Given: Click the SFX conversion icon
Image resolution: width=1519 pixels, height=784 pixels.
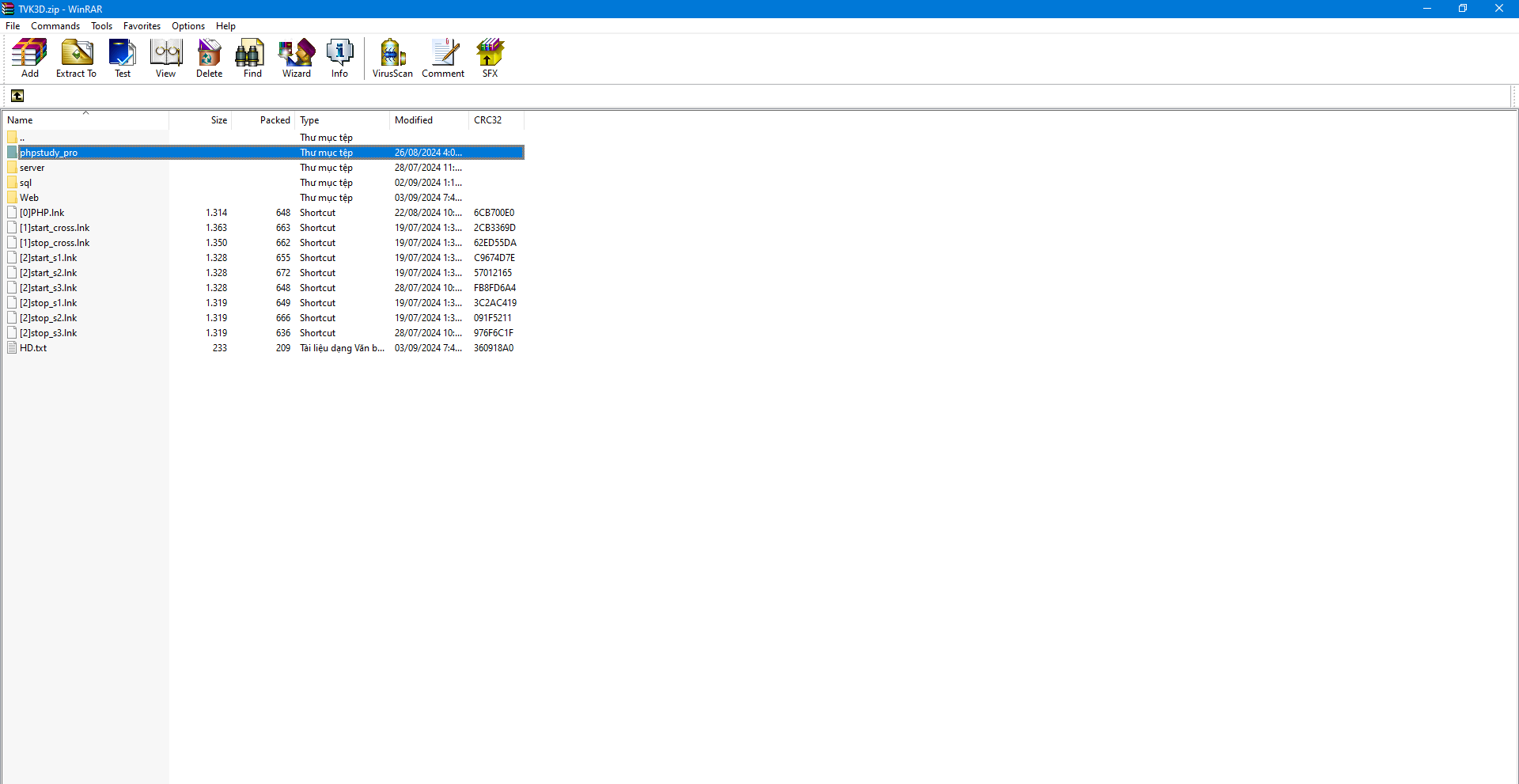Looking at the screenshot, I should [491, 58].
